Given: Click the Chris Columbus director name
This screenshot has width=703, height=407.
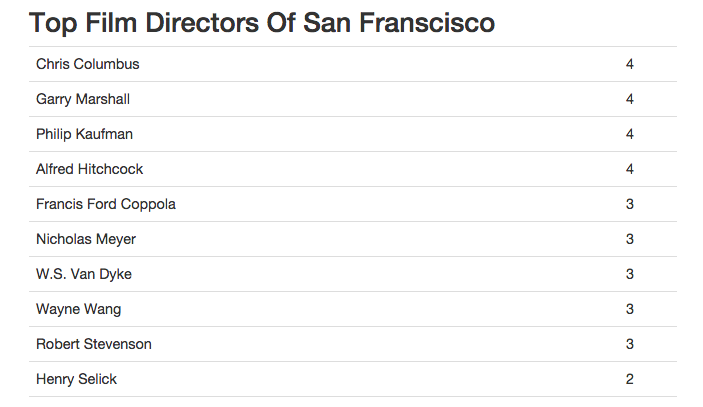Looking at the screenshot, I should point(87,64).
